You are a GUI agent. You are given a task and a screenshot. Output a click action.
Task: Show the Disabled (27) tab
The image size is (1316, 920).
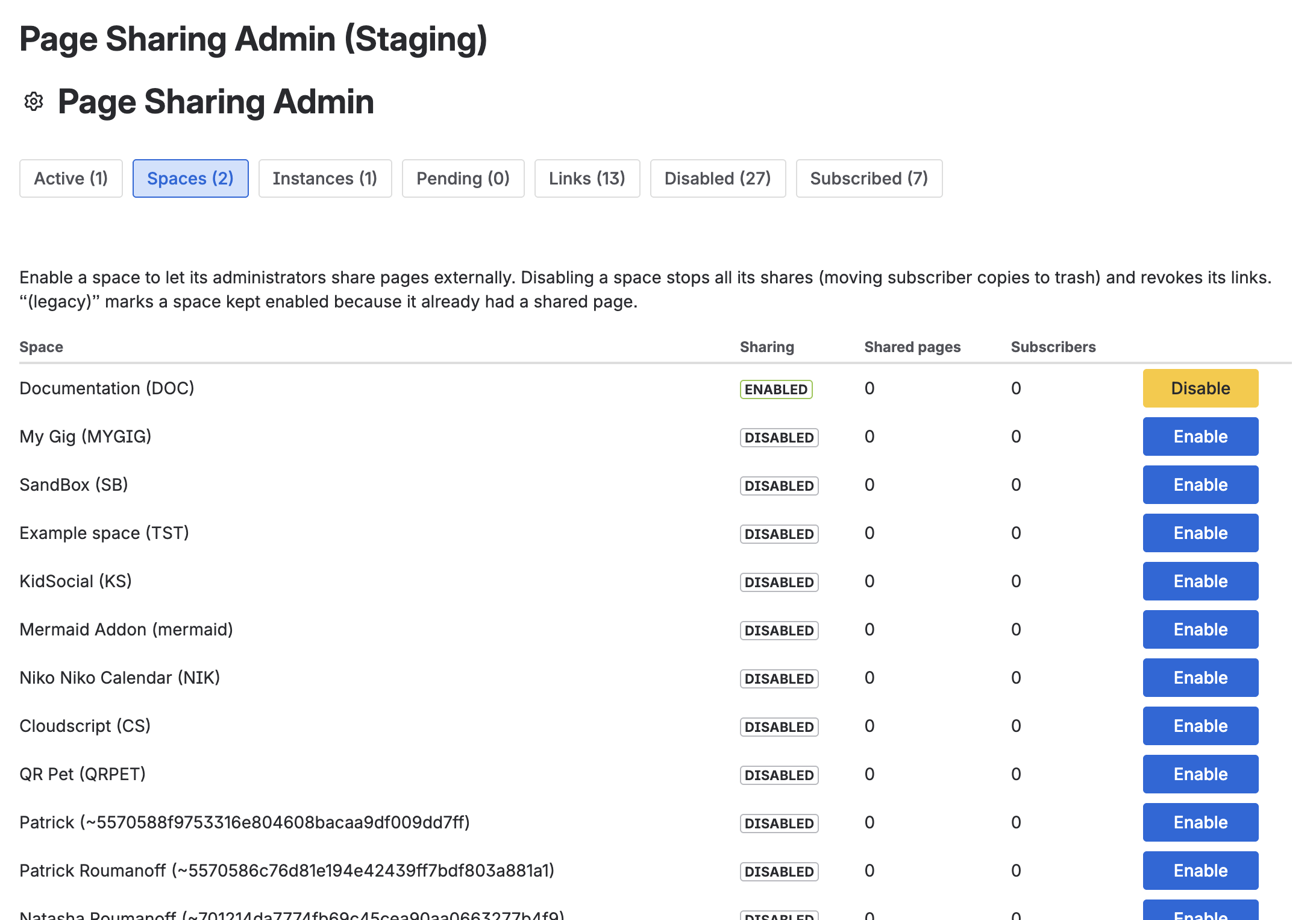[x=718, y=178]
